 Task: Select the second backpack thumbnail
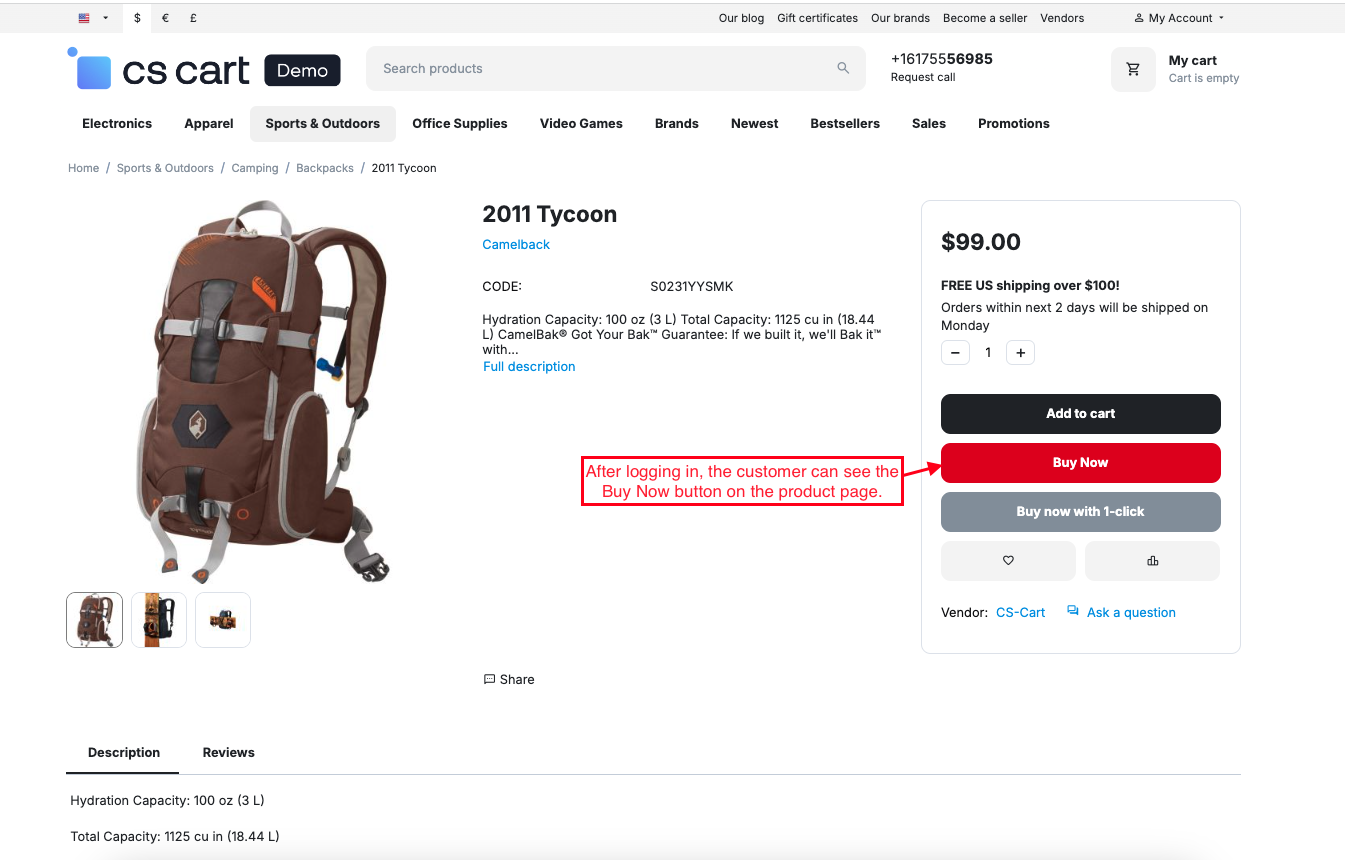tap(159, 620)
